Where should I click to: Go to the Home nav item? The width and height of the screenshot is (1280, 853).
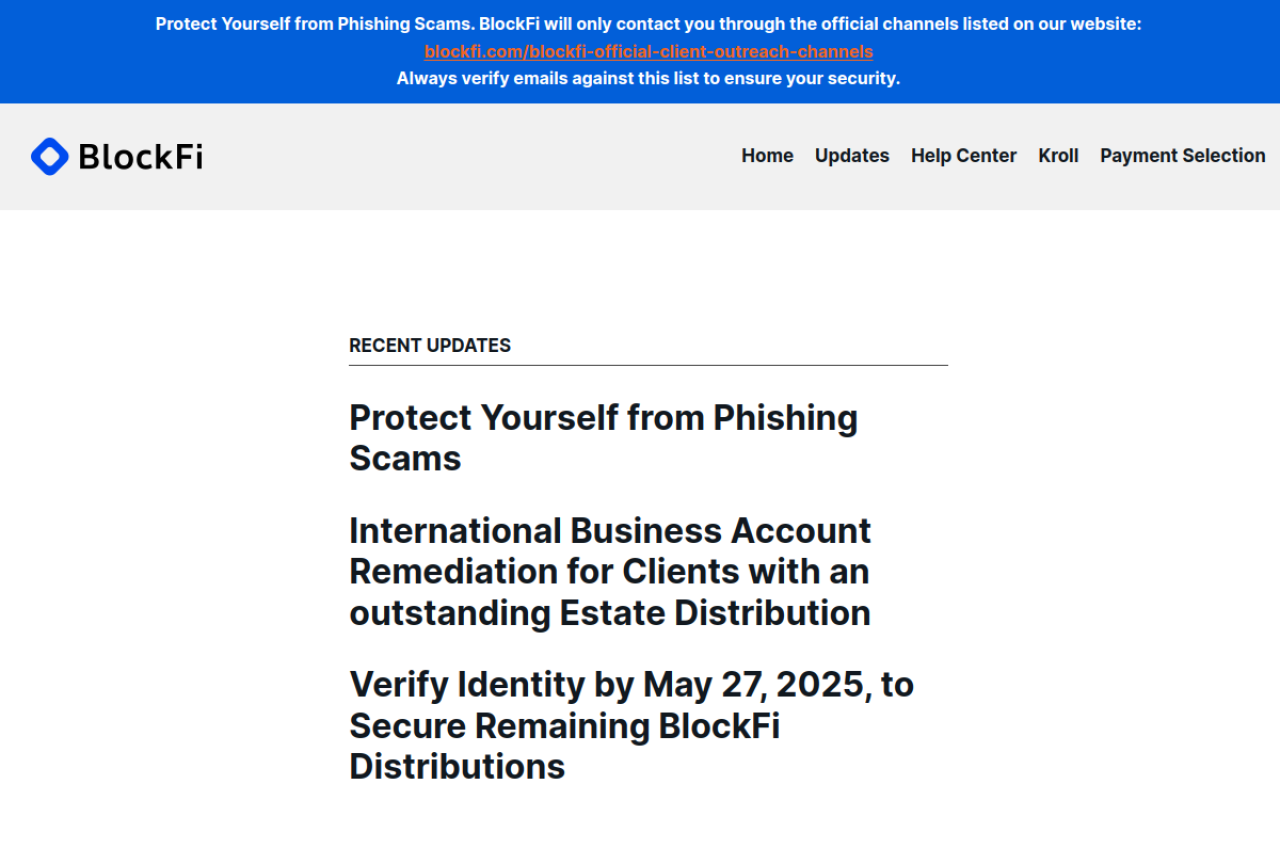(x=767, y=156)
